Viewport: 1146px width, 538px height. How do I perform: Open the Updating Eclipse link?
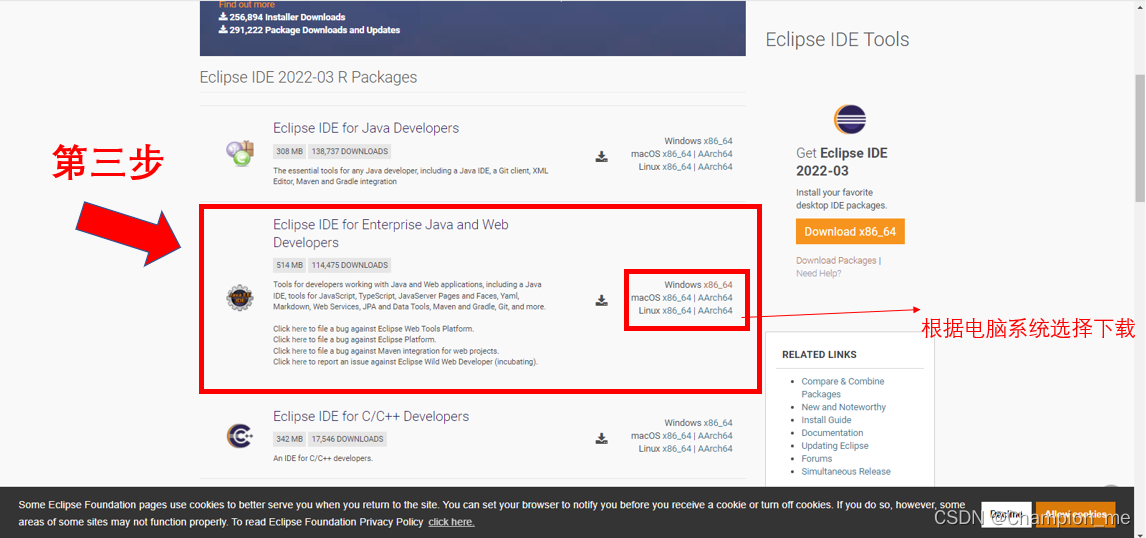835,446
